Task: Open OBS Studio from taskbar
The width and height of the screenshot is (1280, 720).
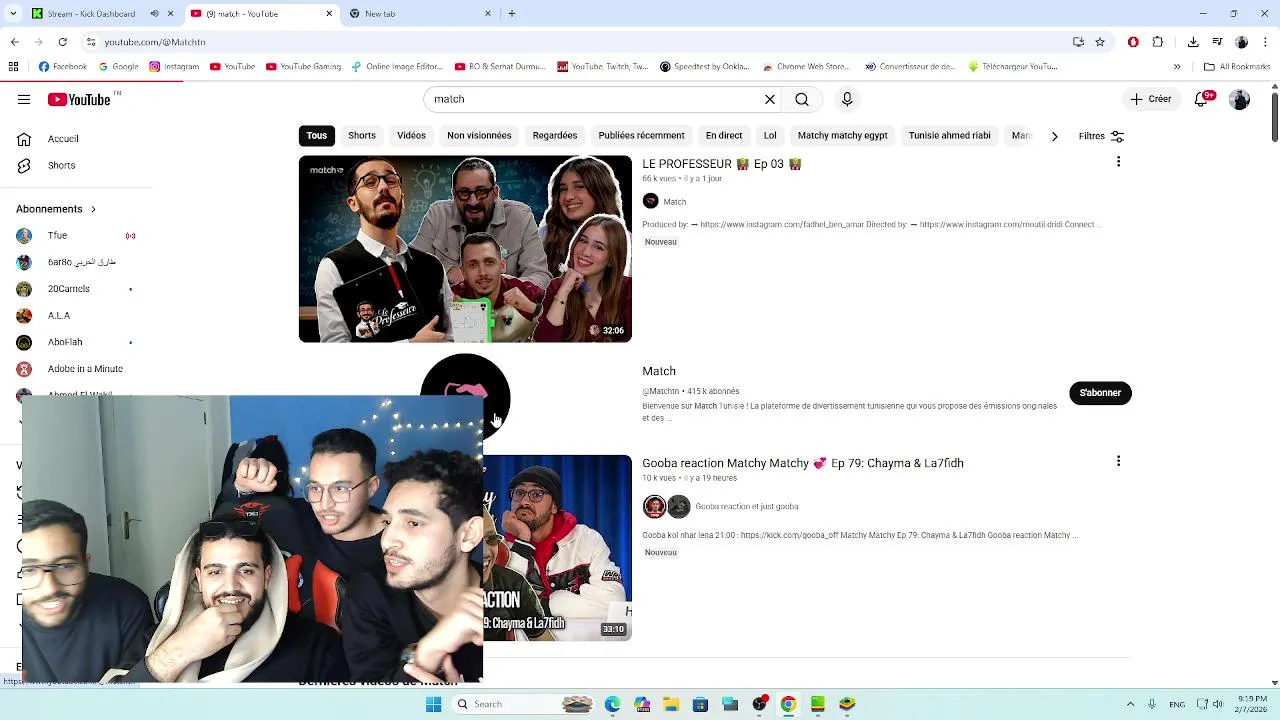Action: [x=759, y=704]
